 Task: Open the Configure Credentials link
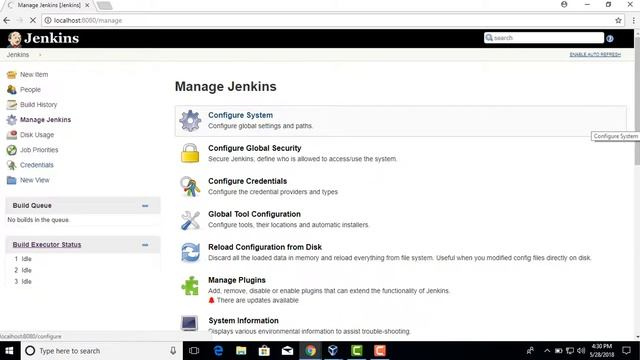pyautogui.click(x=247, y=181)
